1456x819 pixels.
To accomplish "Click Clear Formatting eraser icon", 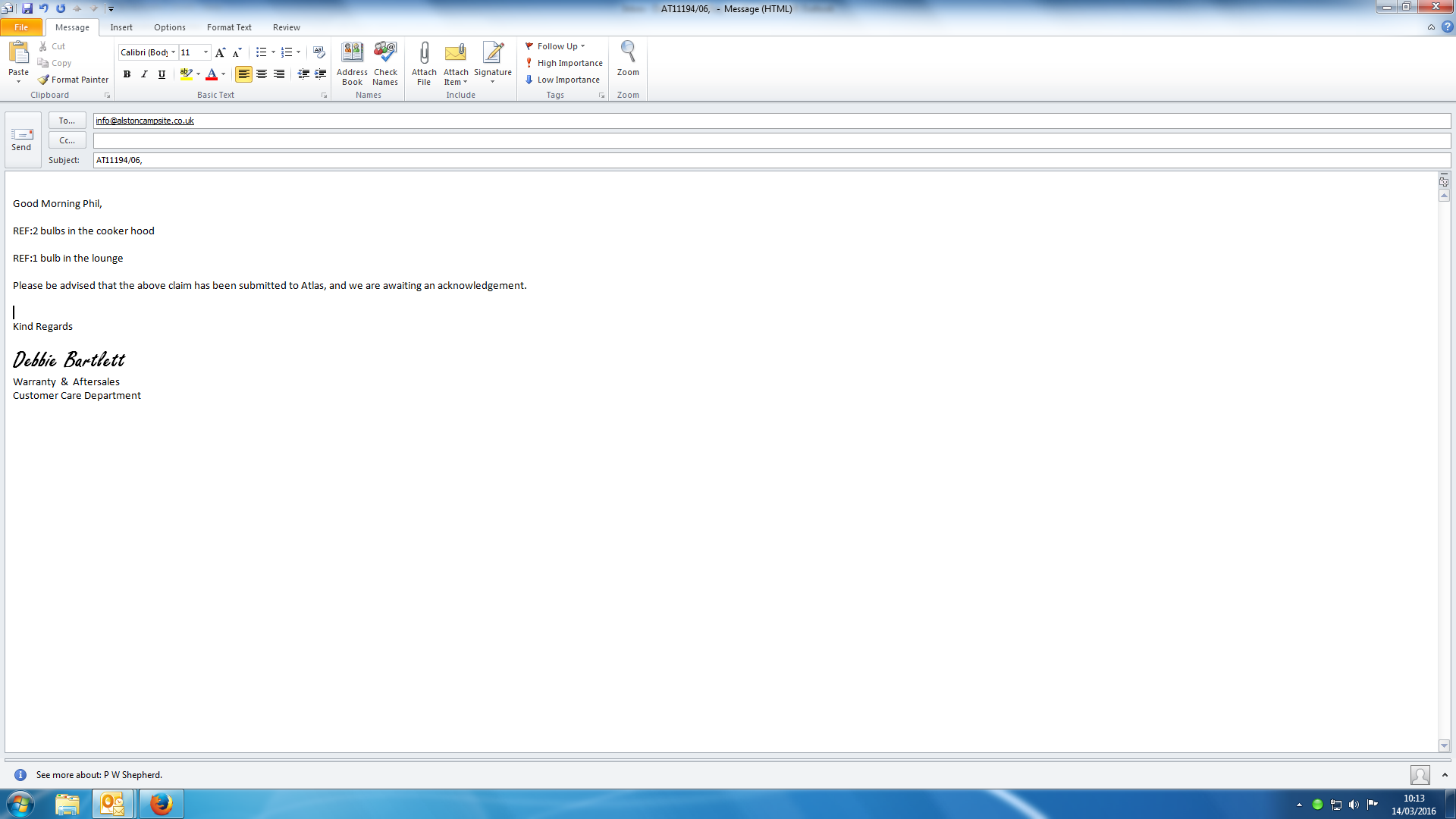I will pyautogui.click(x=319, y=52).
